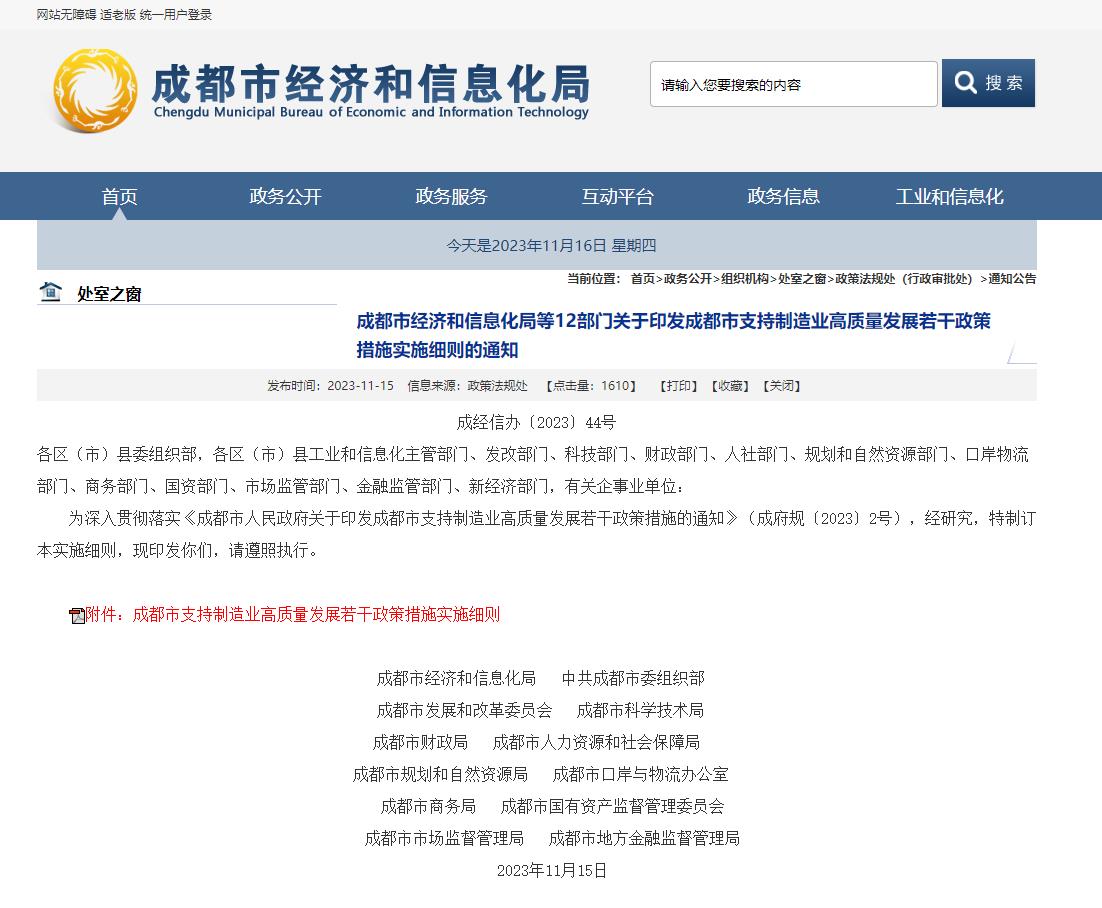Open the attachment file icon
This screenshot has height=908, width=1102.
point(77,616)
